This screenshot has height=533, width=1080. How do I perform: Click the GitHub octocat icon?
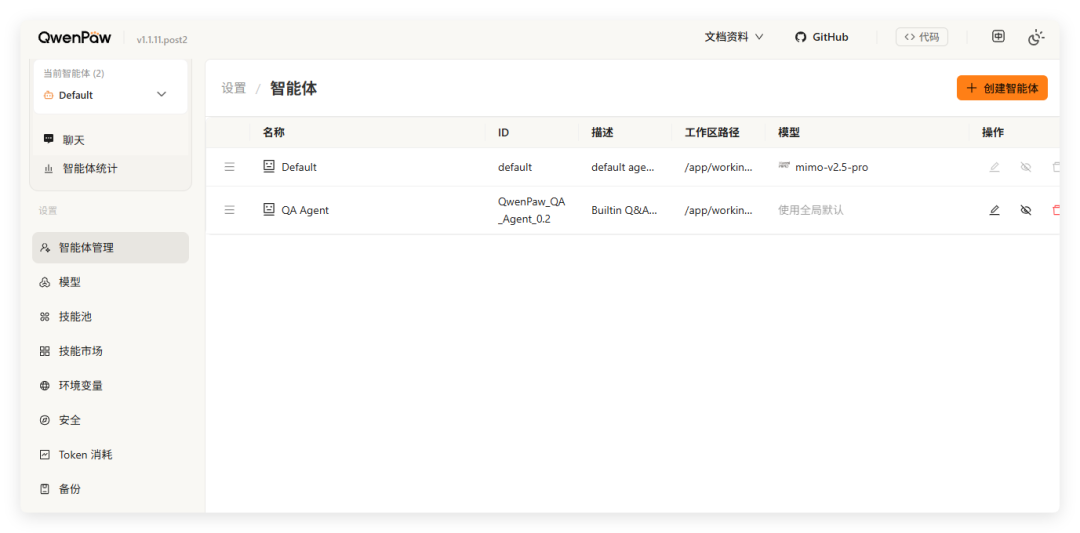(x=800, y=37)
